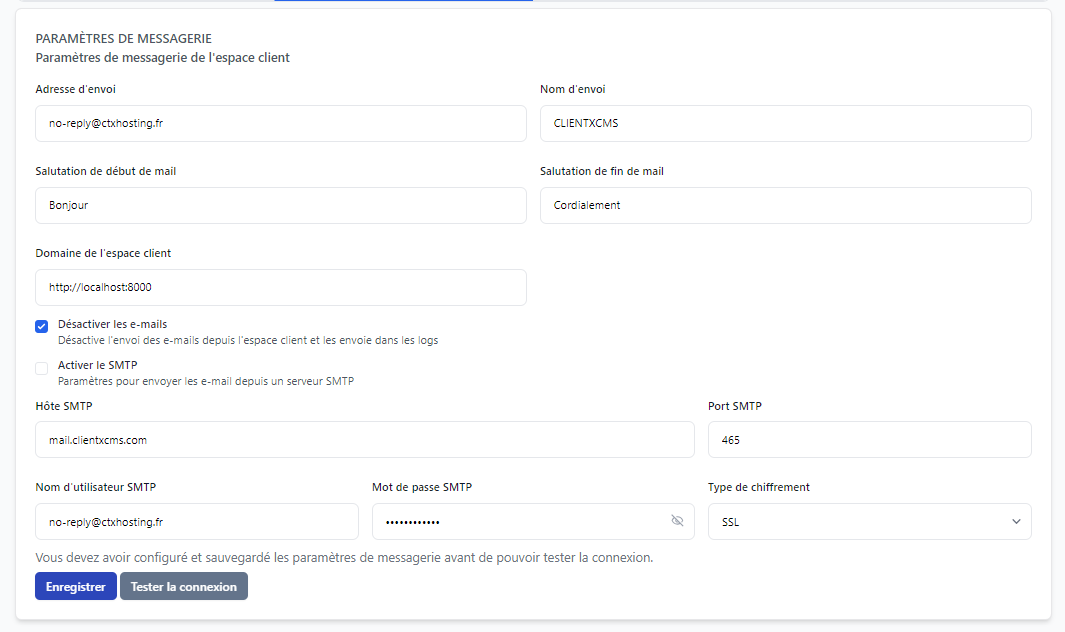
Task: Click the "Type de chiffrement" label
Action: 758,487
